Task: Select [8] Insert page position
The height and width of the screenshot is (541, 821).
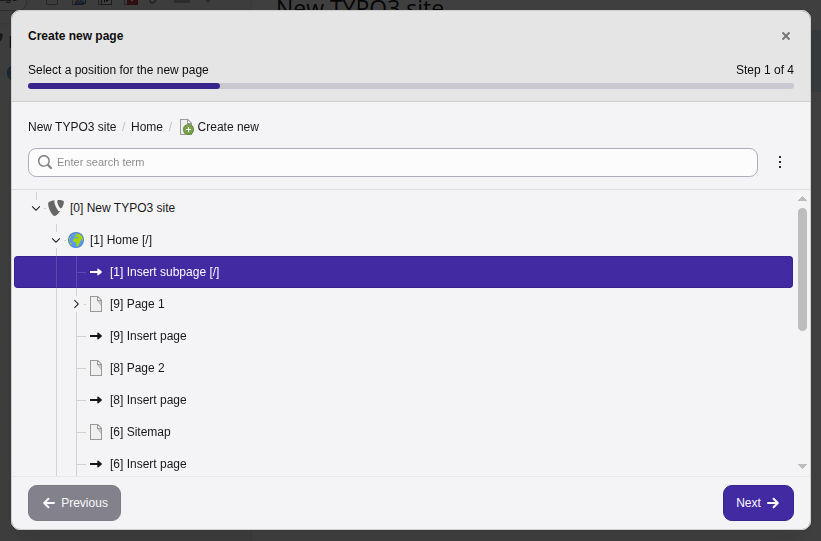Action: (x=403, y=400)
